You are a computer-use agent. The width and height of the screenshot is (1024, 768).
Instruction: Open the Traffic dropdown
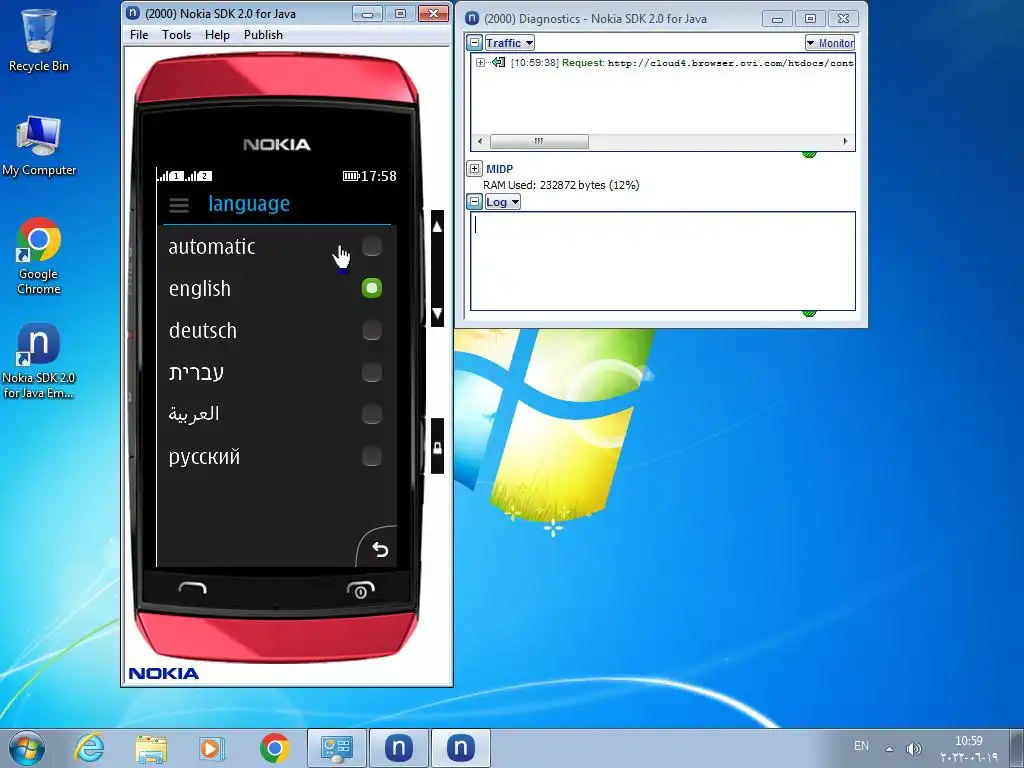coord(509,43)
